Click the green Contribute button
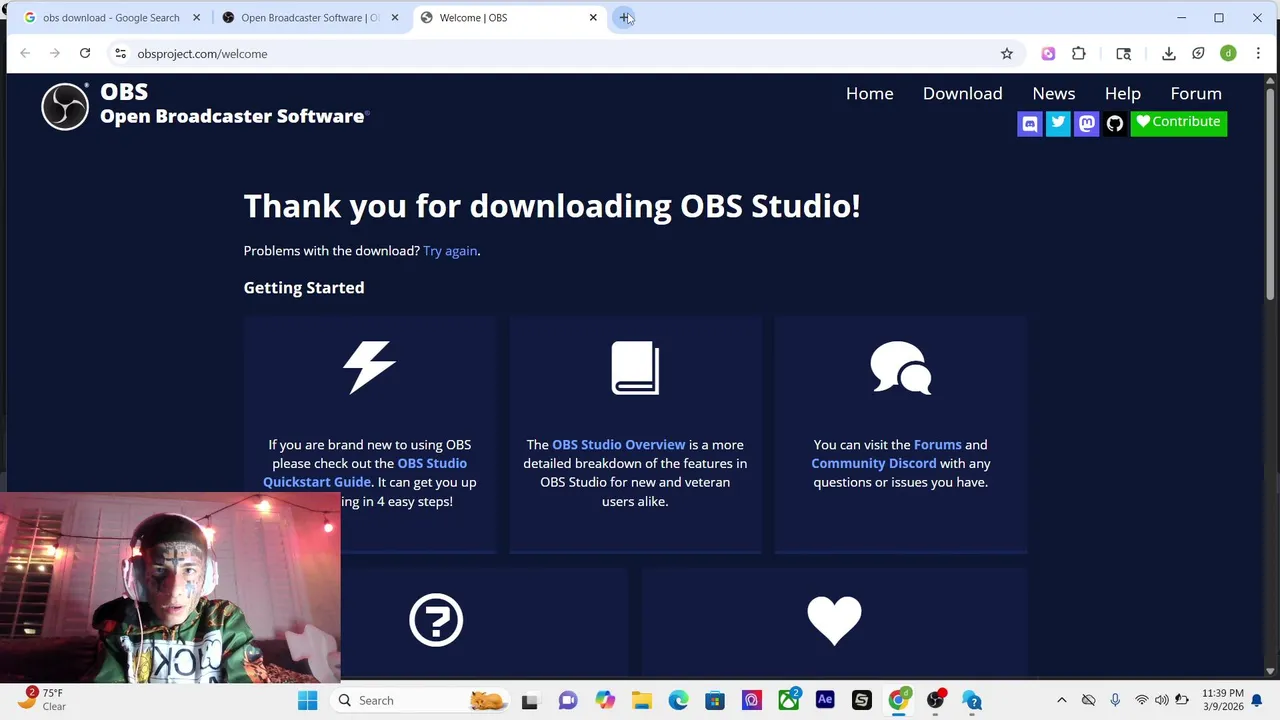The image size is (1280, 720). click(x=1179, y=122)
